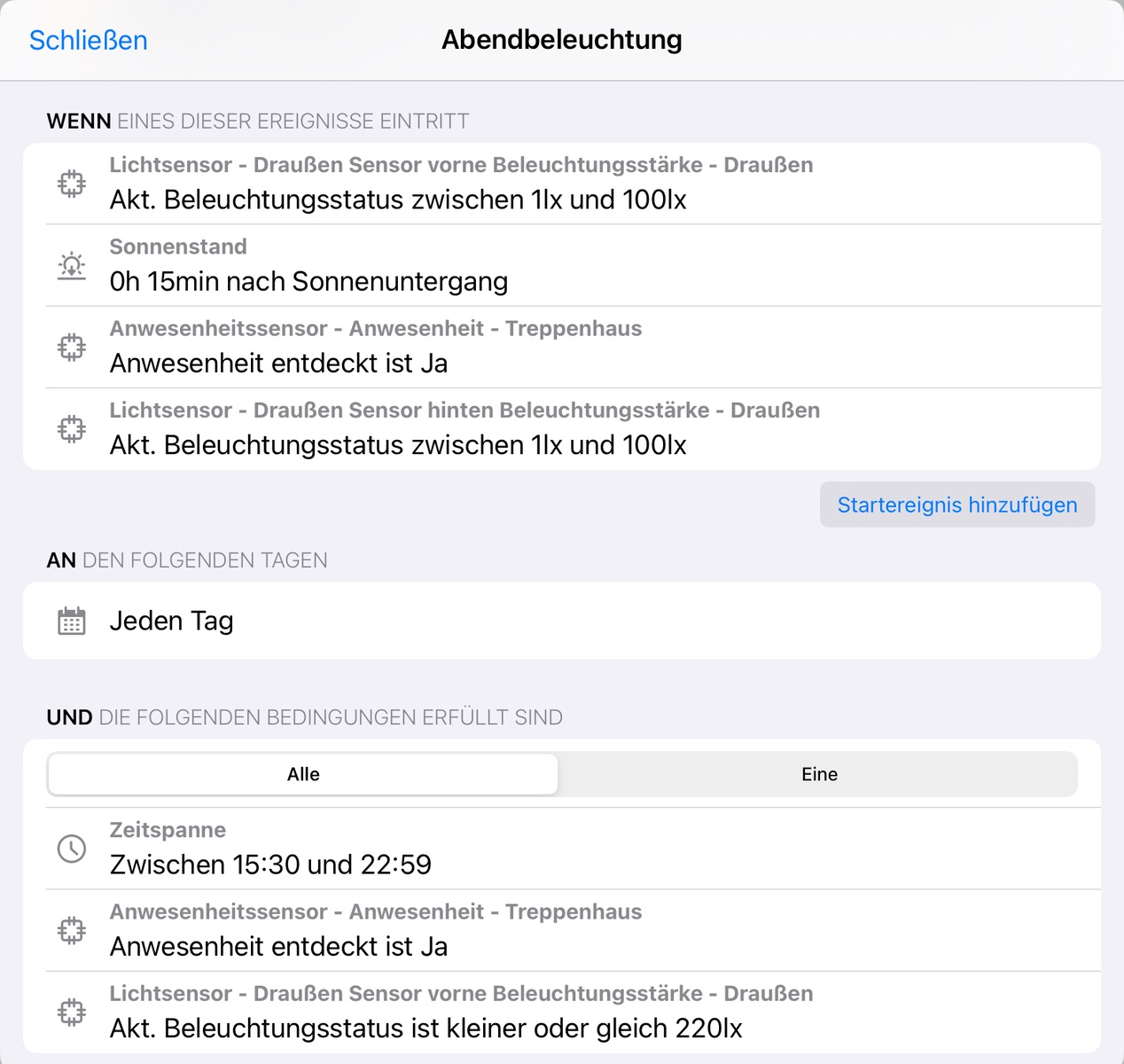1124x1064 pixels.
Task: Click chip icon of Treppenhaus presence trigger
Action: (x=72, y=347)
